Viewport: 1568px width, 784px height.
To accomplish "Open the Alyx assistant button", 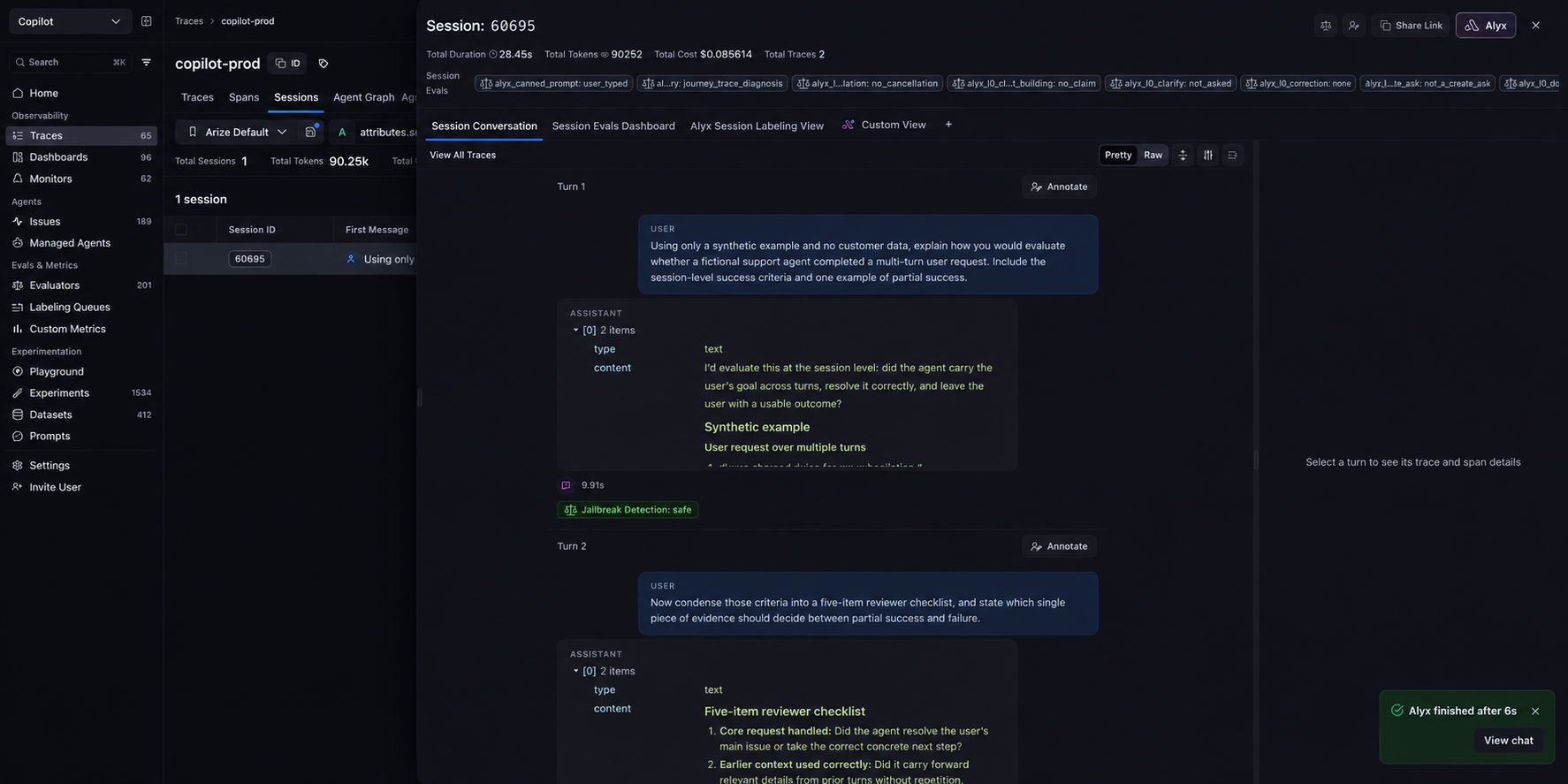I will [1486, 26].
